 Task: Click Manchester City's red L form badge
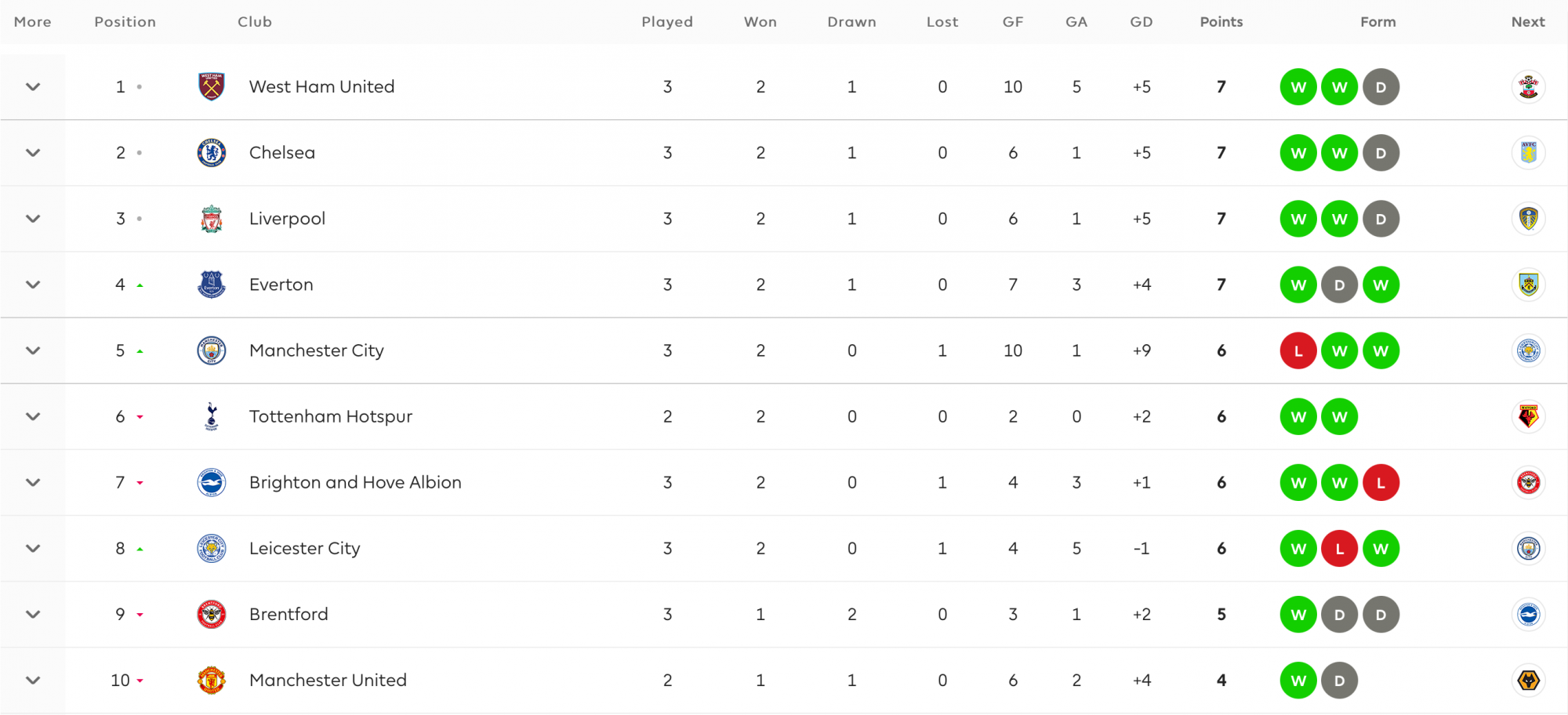click(1298, 350)
